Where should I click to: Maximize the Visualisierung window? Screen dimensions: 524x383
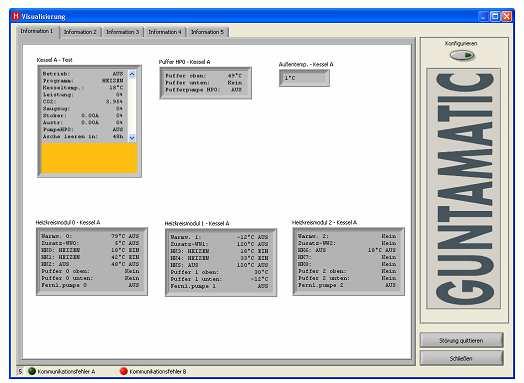click(495, 16)
